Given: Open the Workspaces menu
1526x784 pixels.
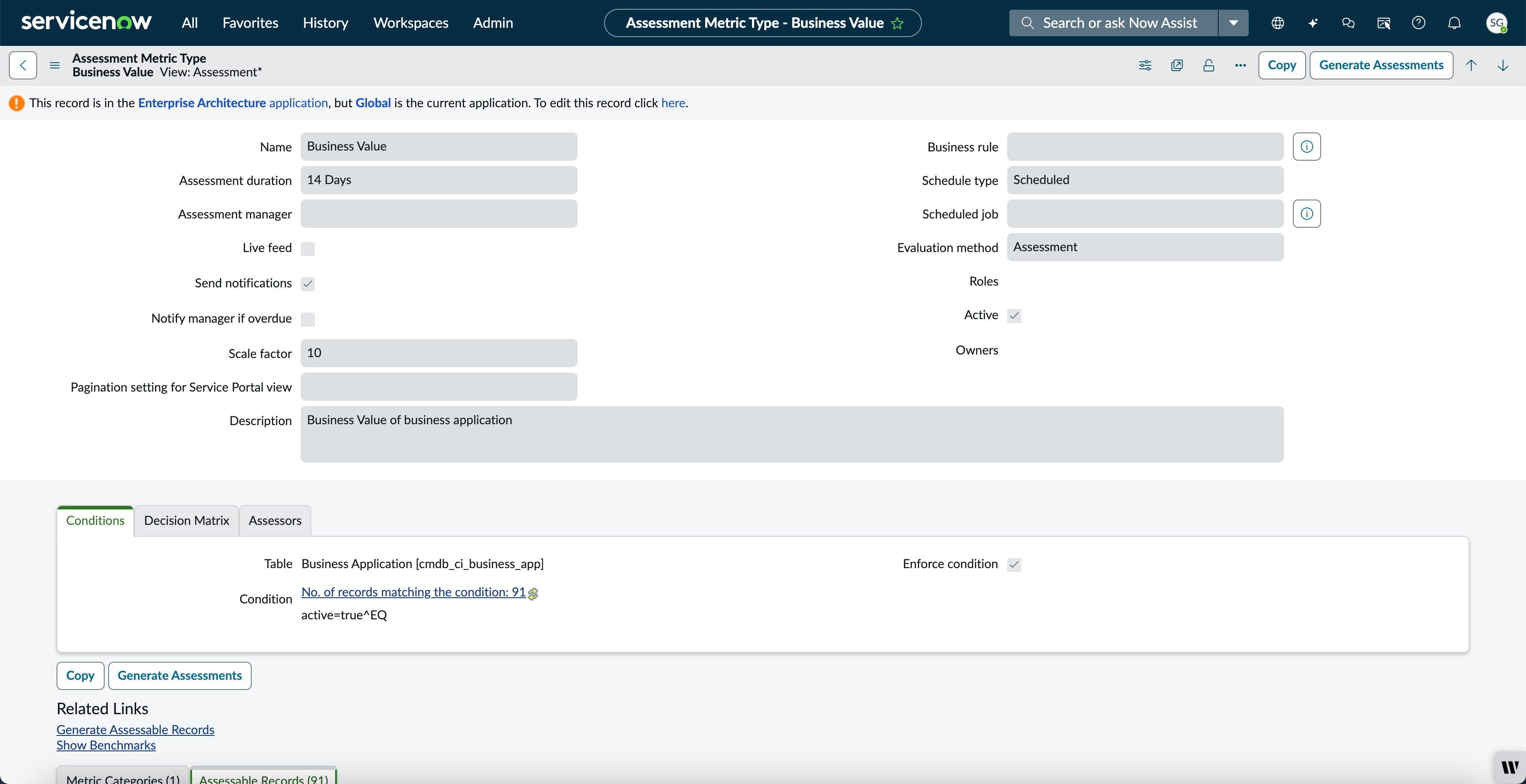Looking at the screenshot, I should tap(411, 23).
